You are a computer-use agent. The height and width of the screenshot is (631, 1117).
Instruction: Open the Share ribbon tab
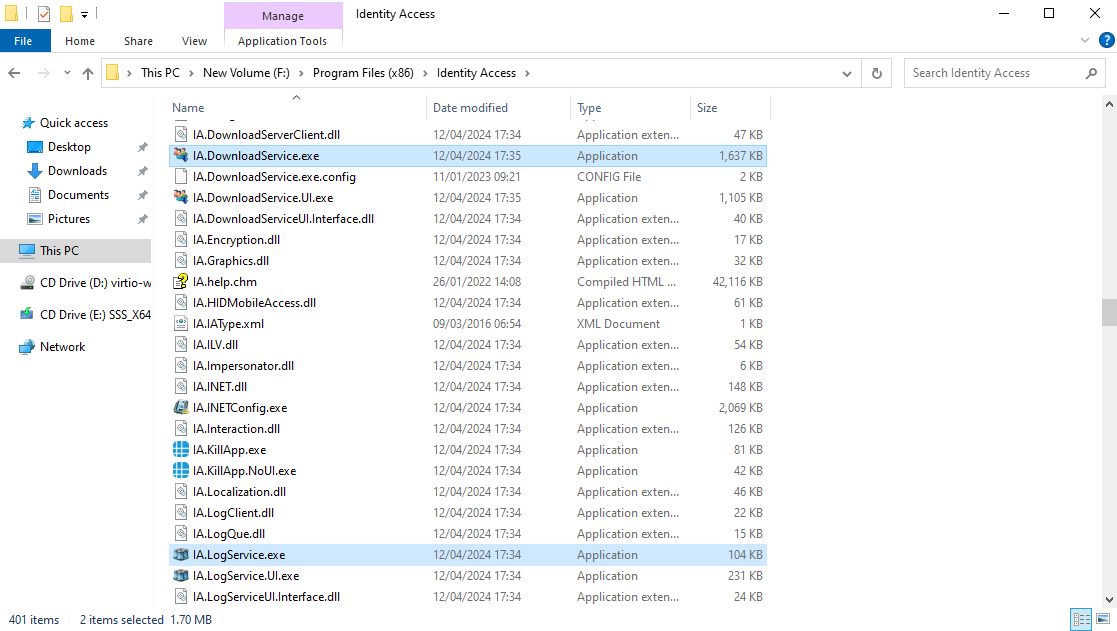[138, 41]
